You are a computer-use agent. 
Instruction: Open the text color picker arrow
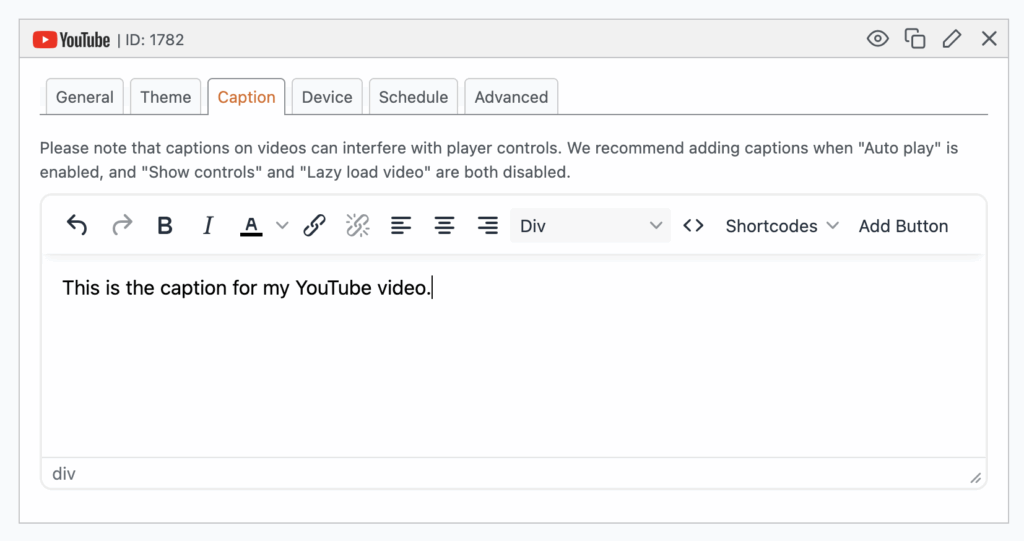[281, 225]
